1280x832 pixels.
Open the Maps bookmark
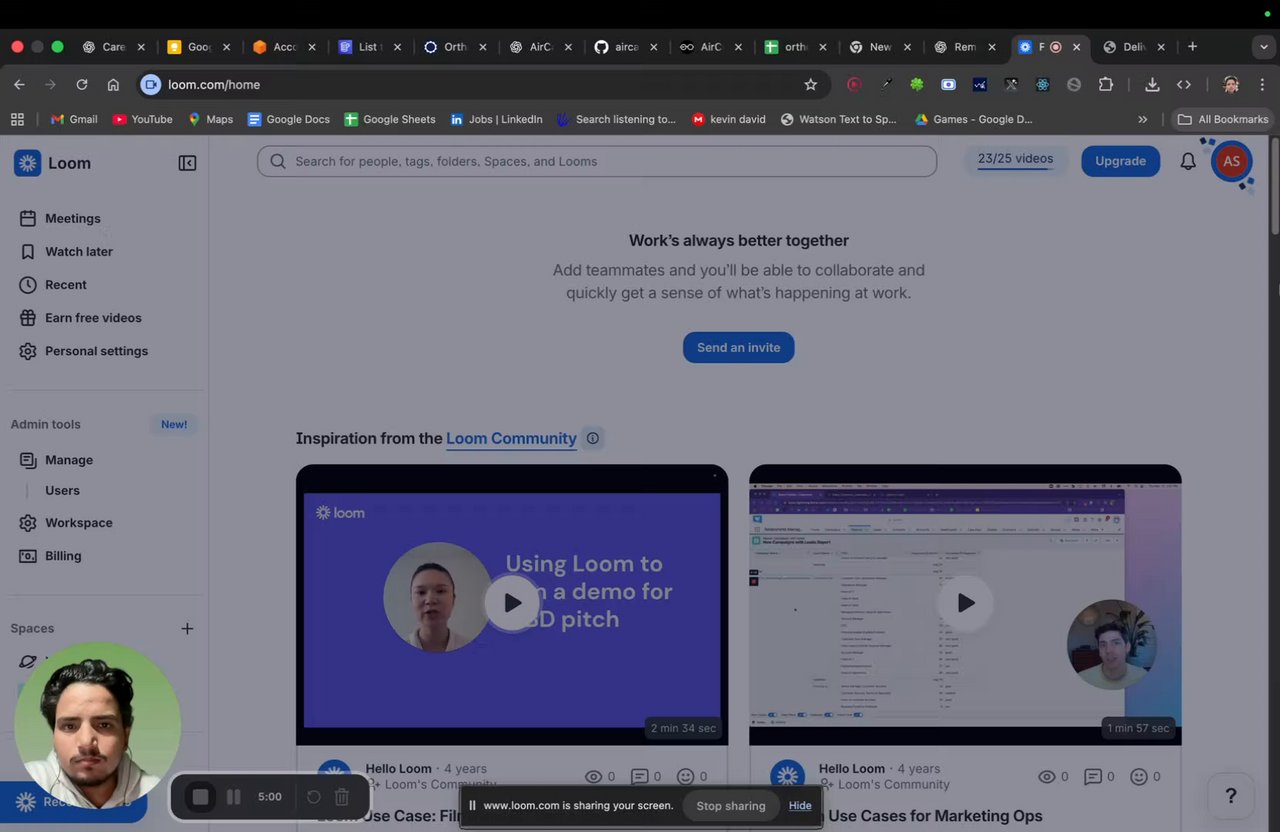click(x=210, y=119)
